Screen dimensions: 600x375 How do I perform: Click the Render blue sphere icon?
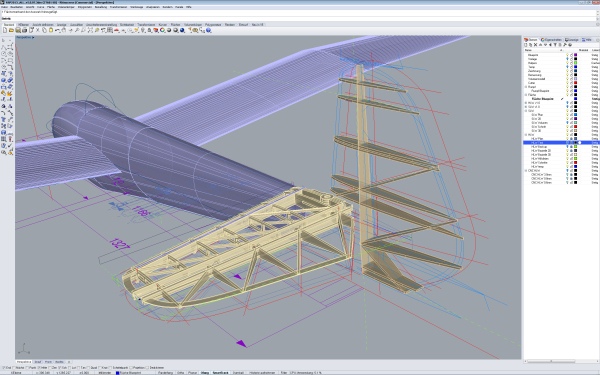(x=182, y=30)
